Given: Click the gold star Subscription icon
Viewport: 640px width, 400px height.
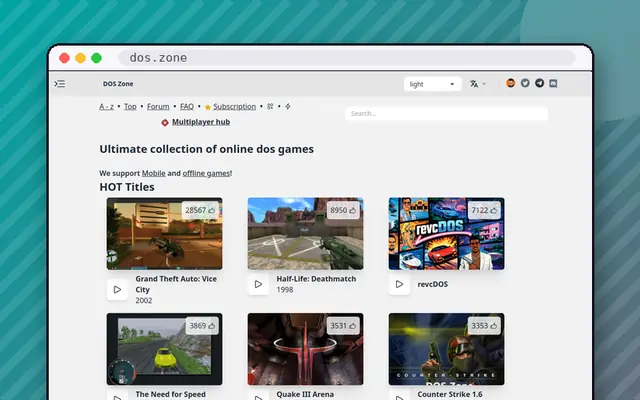Looking at the screenshot, I should coord(208,107).
